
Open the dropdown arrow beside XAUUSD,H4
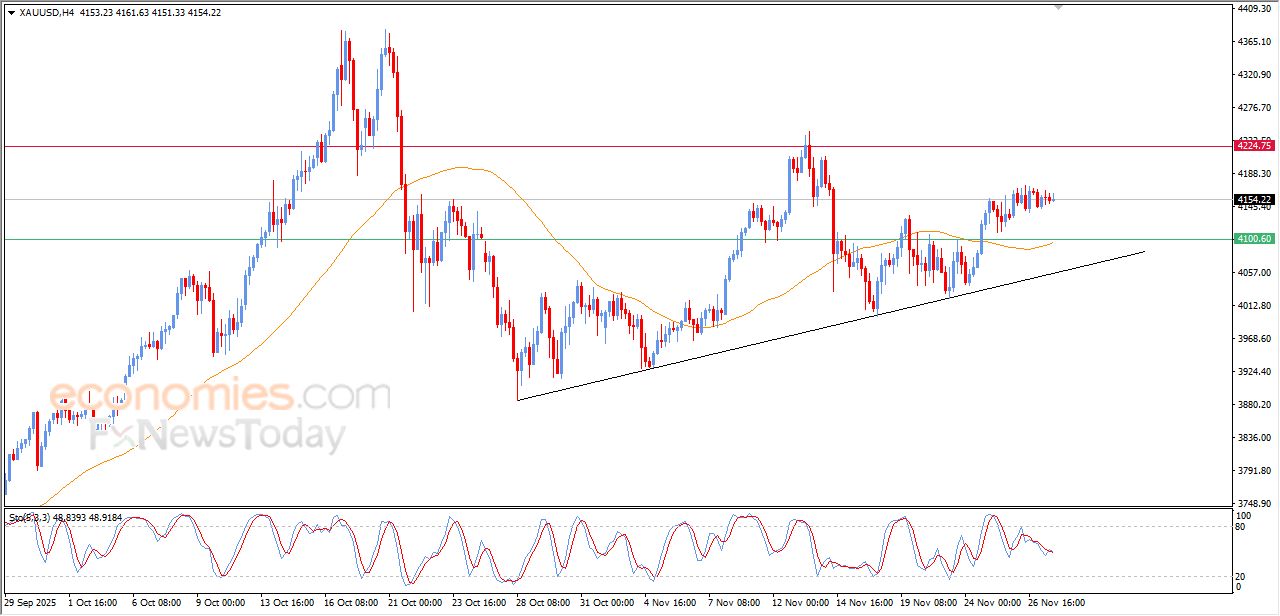tap(11, 12)
